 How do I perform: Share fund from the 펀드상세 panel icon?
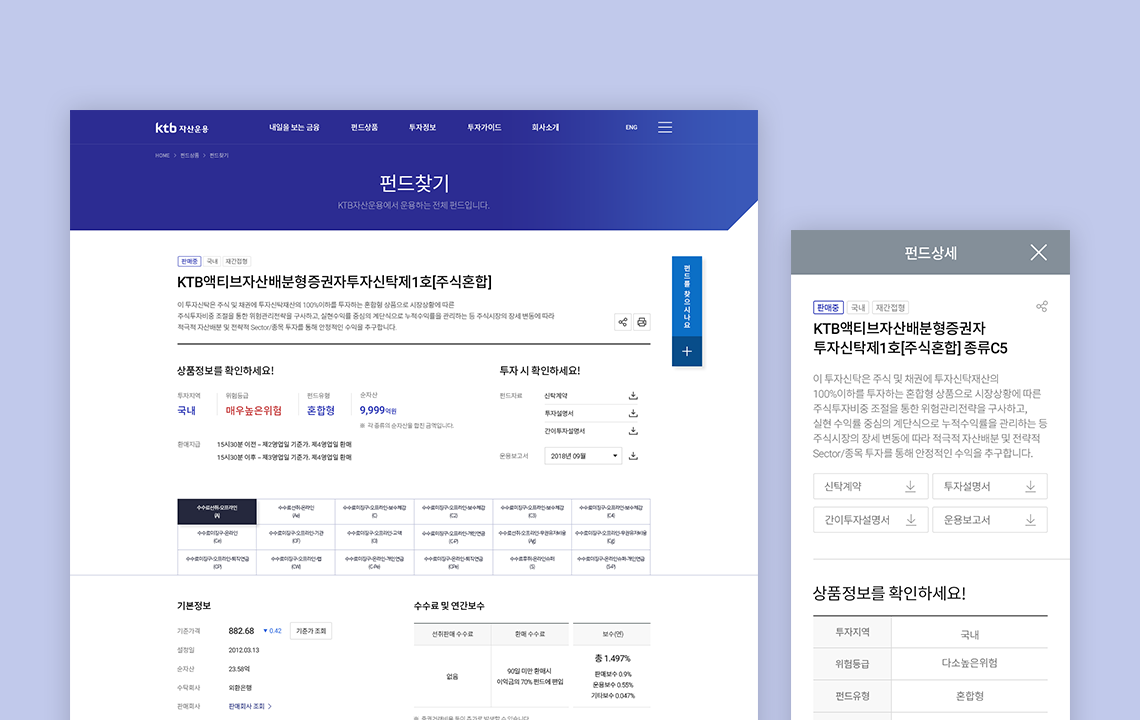pos(1042,306)
